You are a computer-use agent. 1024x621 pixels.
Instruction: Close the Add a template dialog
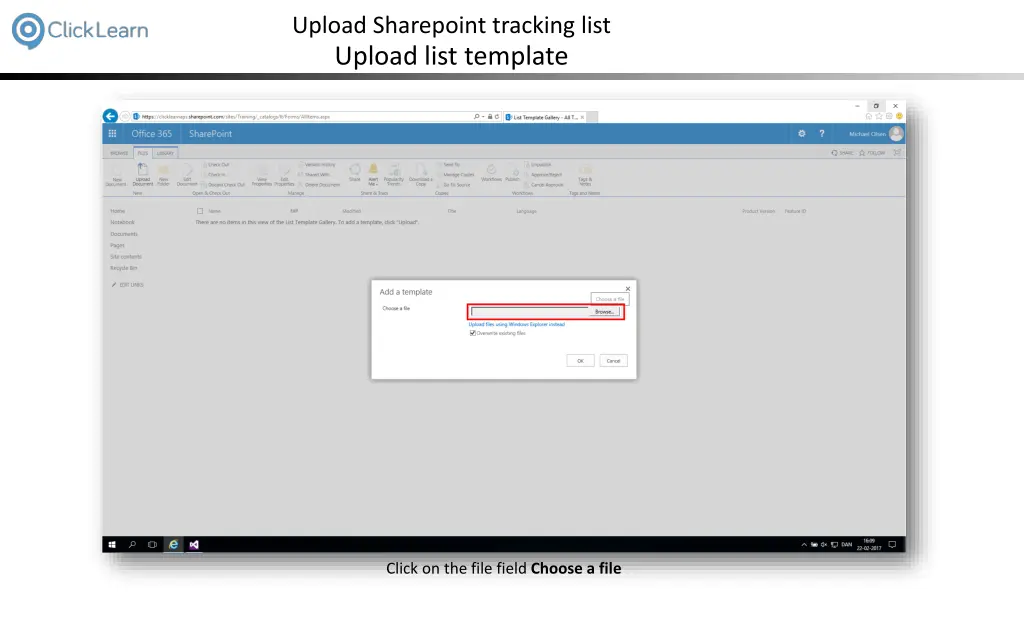point(628,289)
